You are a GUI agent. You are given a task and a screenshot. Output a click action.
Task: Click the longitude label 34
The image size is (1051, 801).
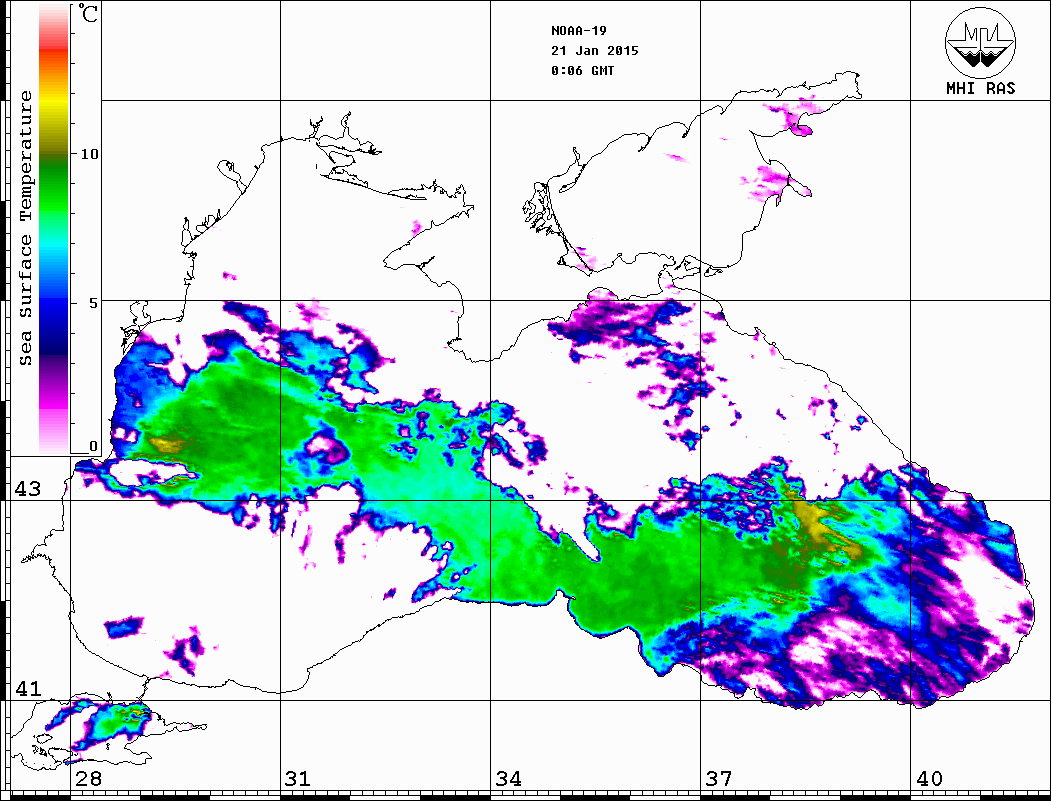coord(507,779)
